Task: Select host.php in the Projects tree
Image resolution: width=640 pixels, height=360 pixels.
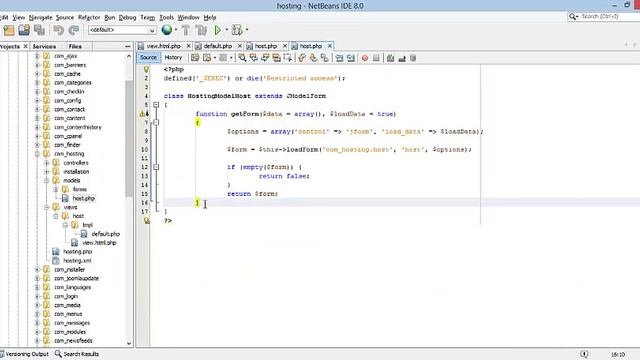Action: [x=83, y=198]
